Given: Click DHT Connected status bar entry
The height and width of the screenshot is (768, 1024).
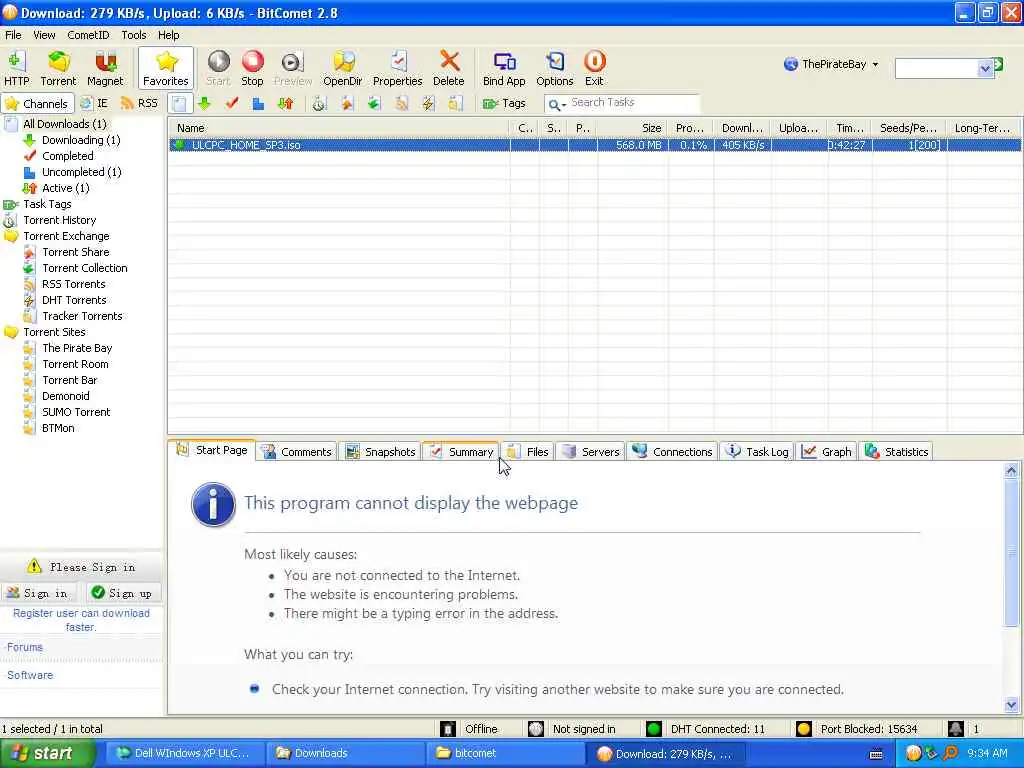Looking at the screenshot, I should click(x=707, y=729).
